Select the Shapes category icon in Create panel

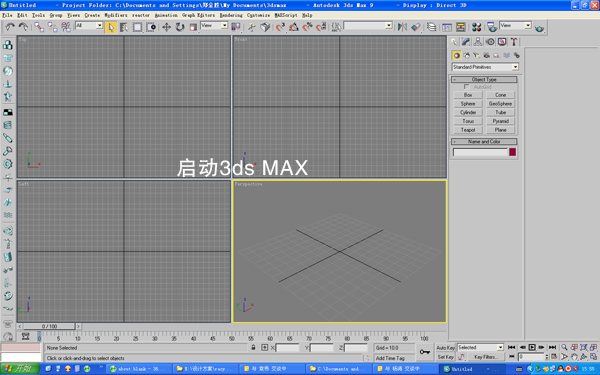pyautogui.click(x=466, y=55)
